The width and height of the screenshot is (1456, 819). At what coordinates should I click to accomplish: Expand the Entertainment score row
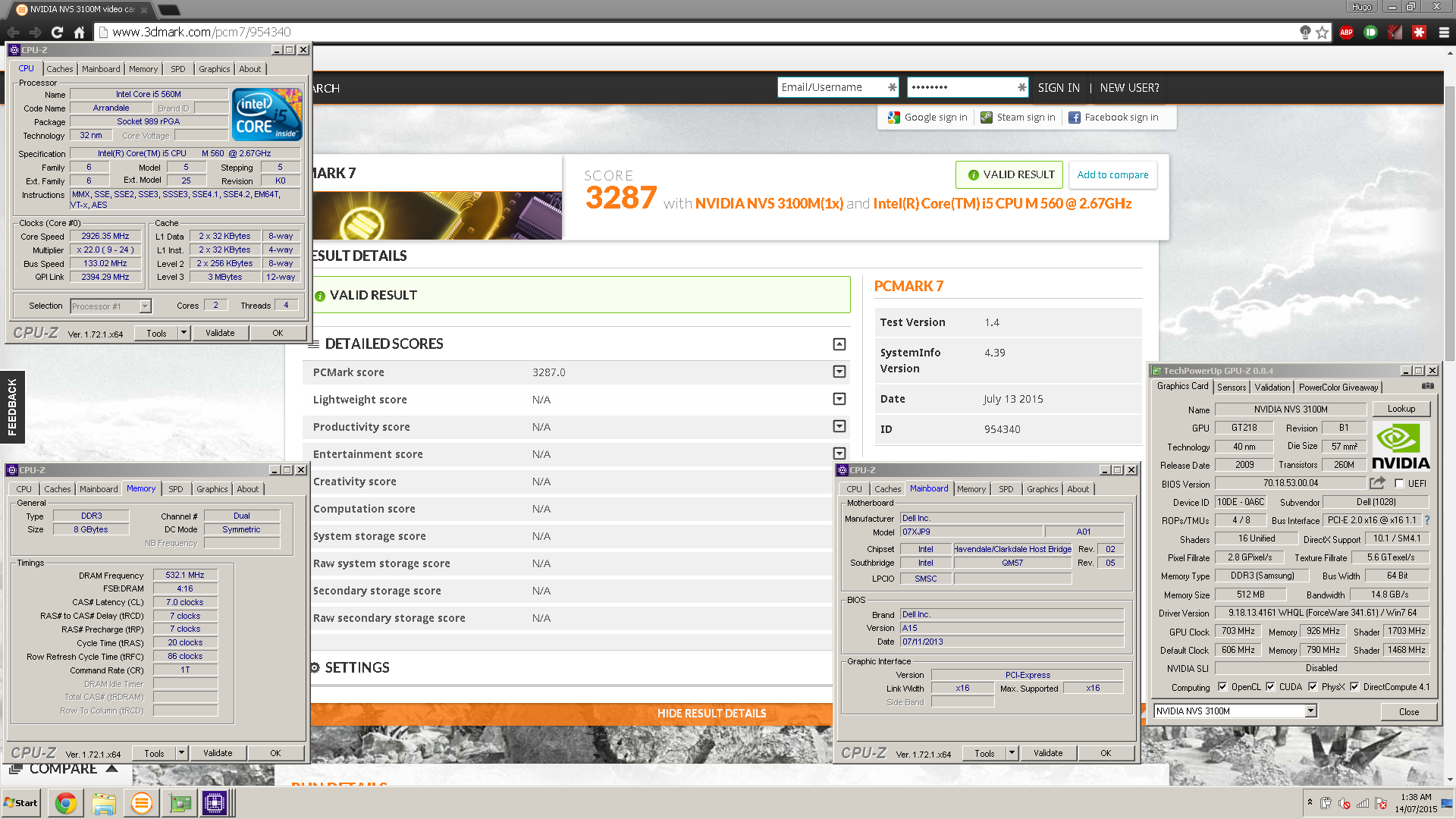[x=839, y=453]
